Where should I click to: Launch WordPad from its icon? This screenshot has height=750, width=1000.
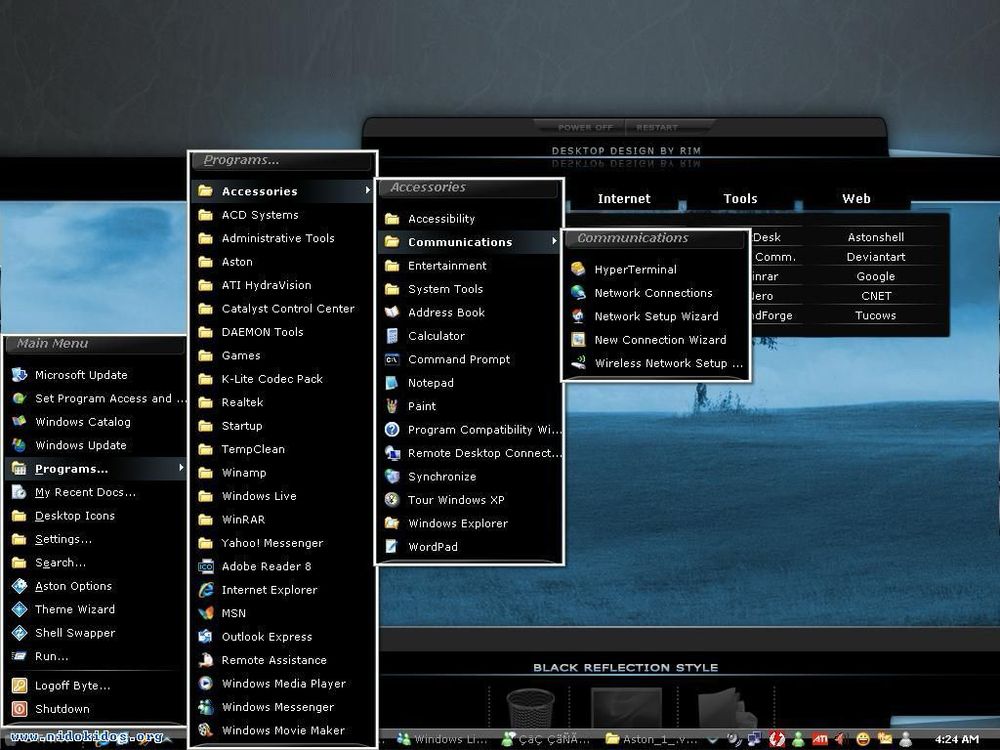(392, 547)
